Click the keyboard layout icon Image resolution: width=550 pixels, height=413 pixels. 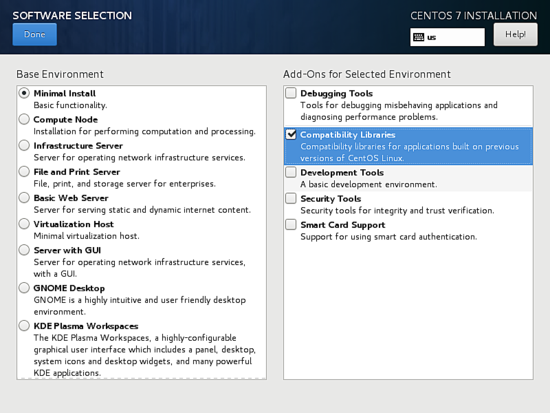418,37
